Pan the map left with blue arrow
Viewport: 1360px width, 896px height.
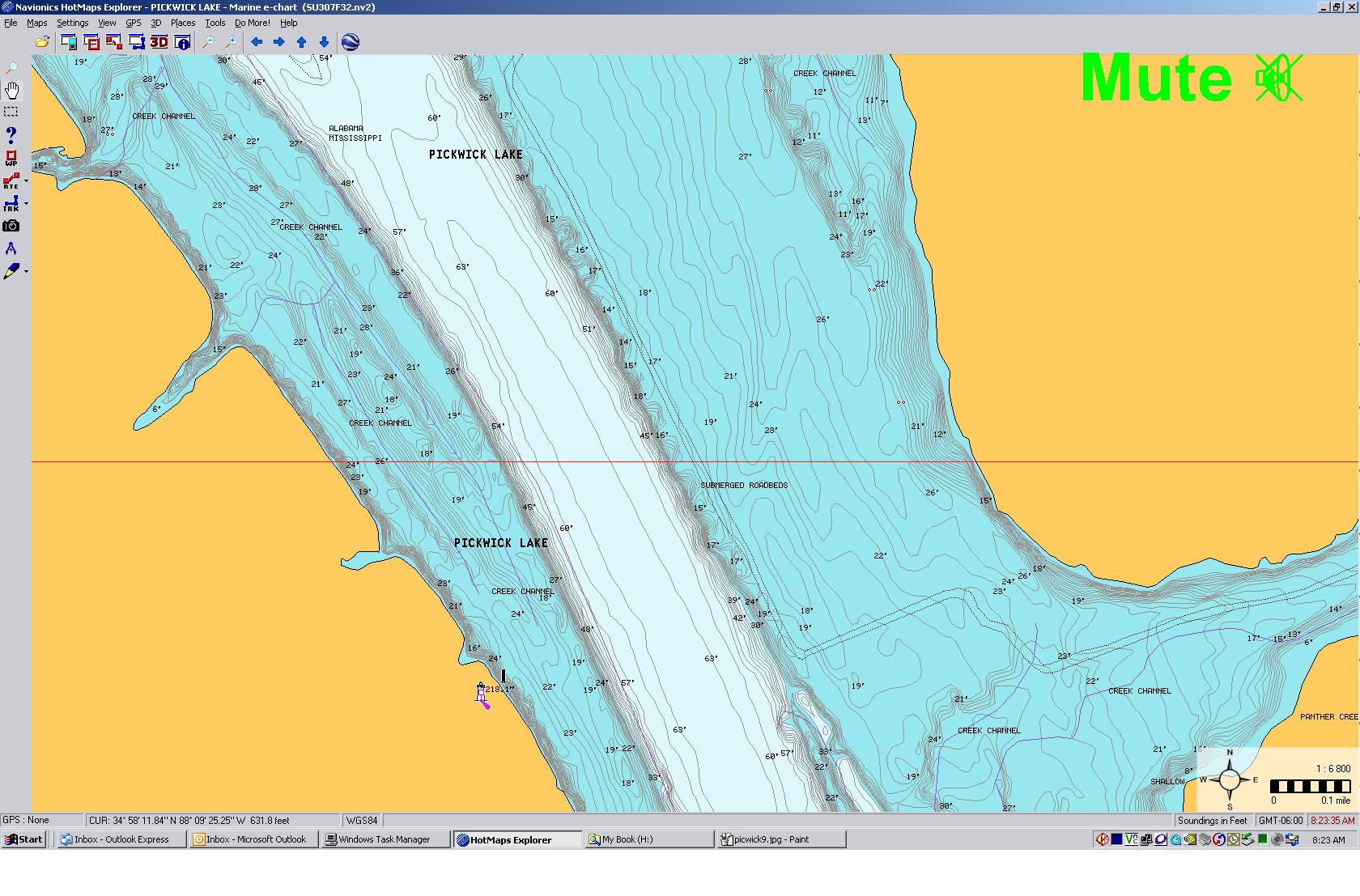coord(257,42)
